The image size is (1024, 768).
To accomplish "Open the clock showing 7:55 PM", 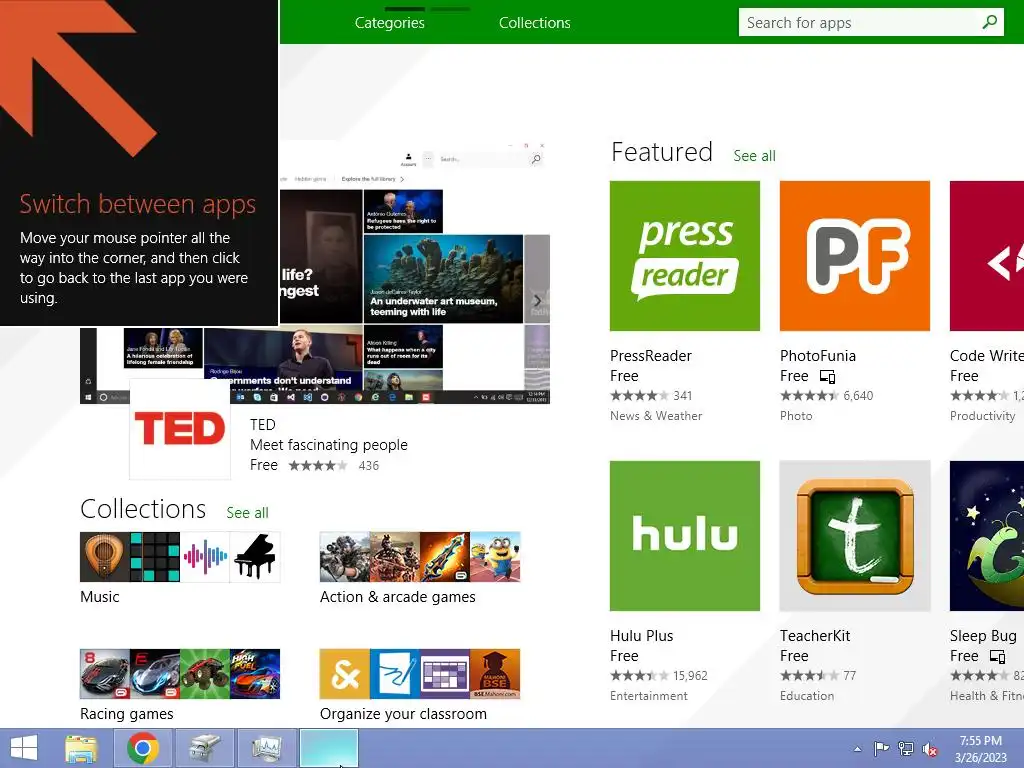I will tap(980, 749).
